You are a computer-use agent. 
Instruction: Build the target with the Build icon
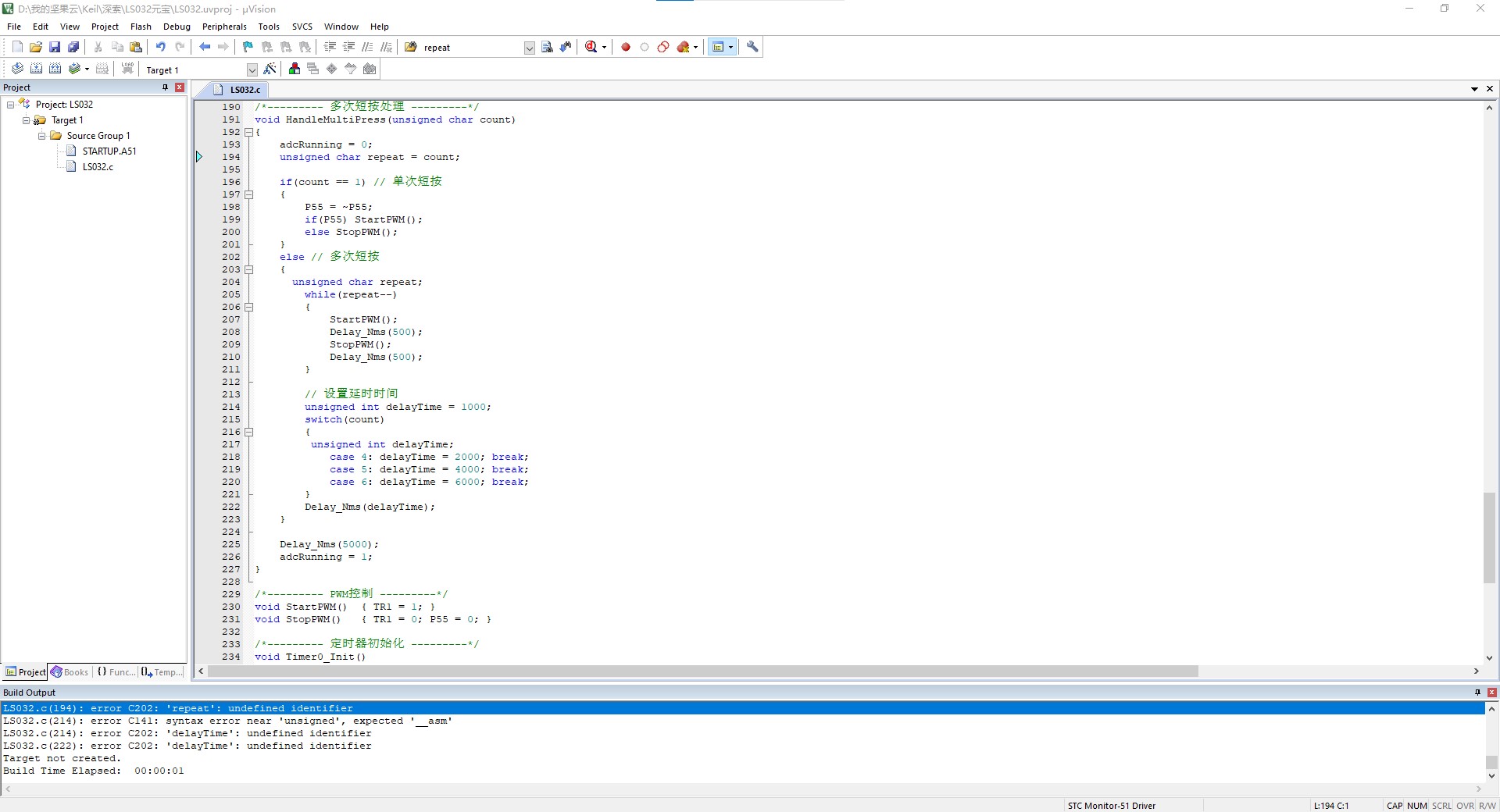(36, 69)
